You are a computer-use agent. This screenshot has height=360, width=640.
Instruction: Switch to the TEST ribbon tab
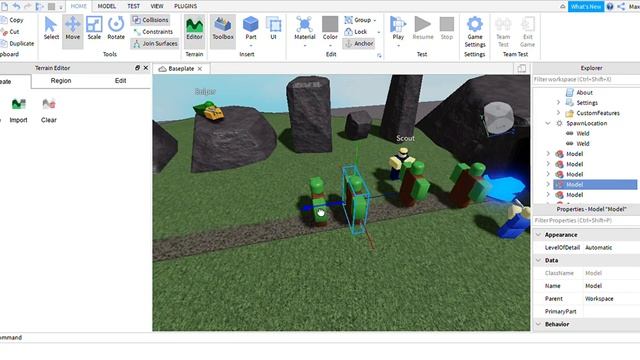pyautogui.click(x=133, y=6)
